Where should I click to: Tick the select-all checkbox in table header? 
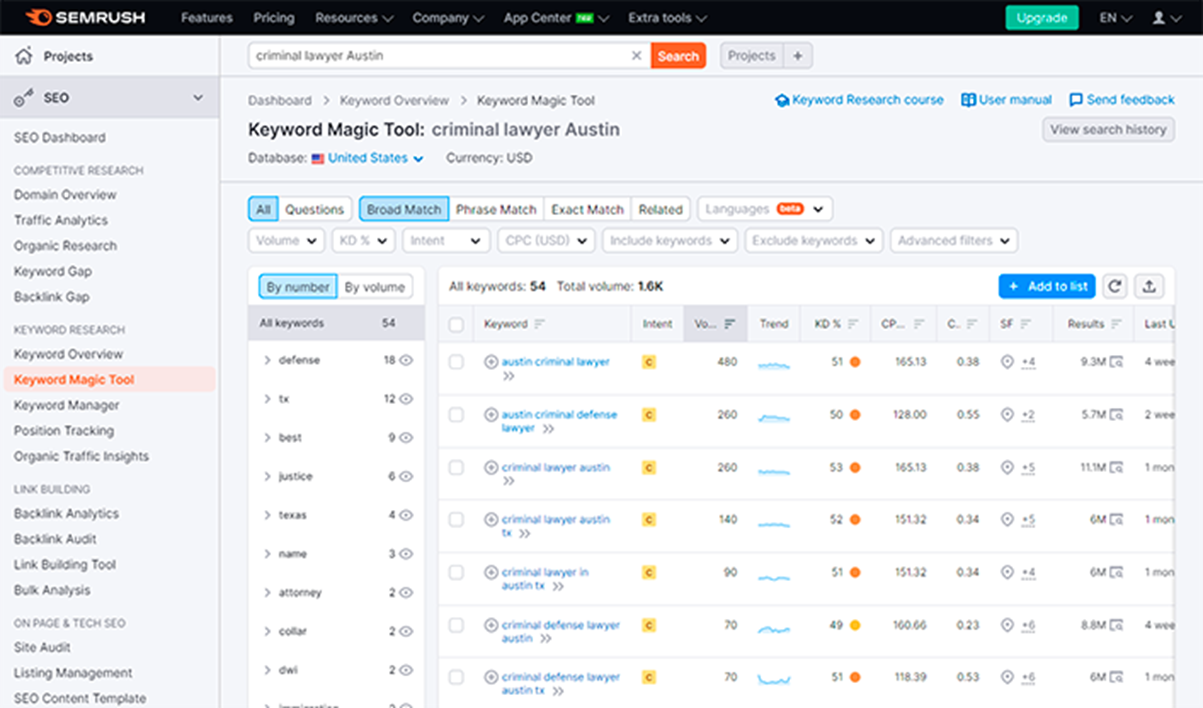click(456, 324)
